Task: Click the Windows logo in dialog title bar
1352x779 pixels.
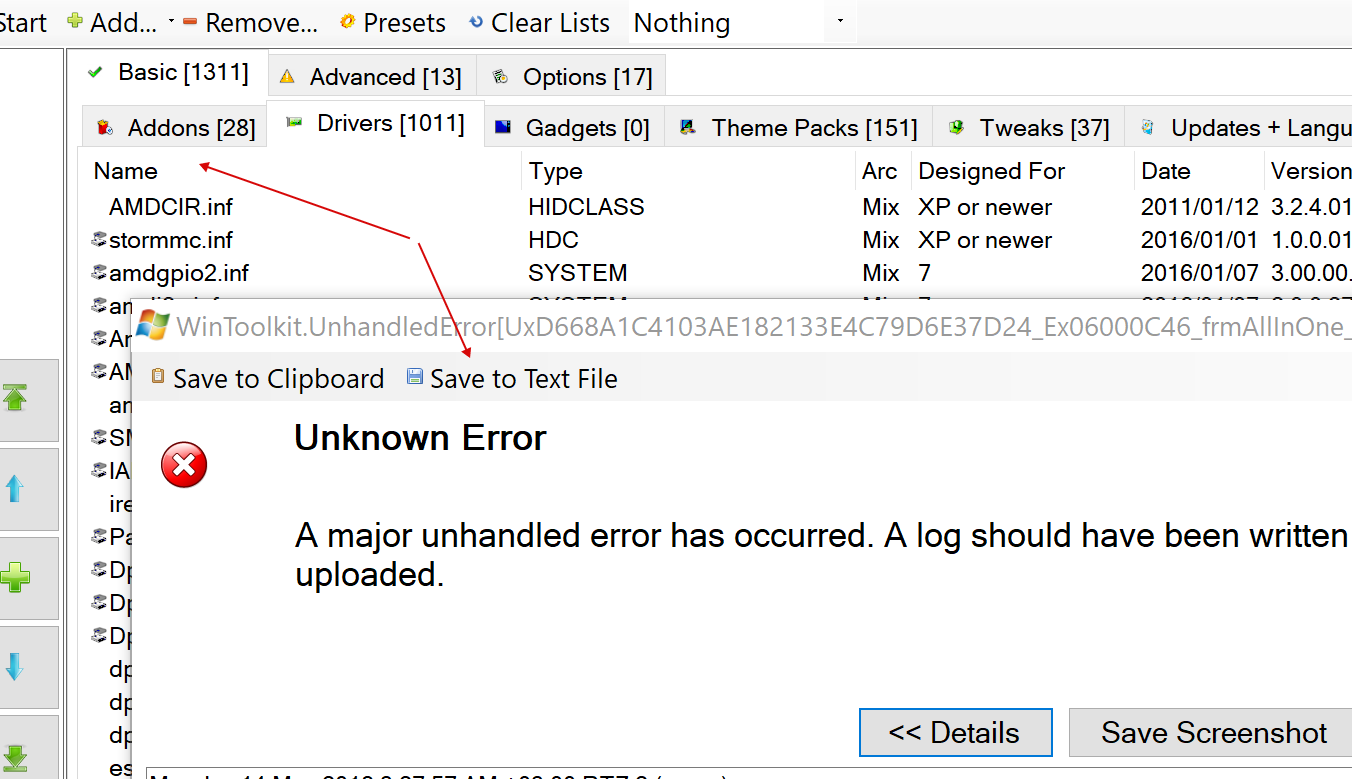Action: [152, 325]
